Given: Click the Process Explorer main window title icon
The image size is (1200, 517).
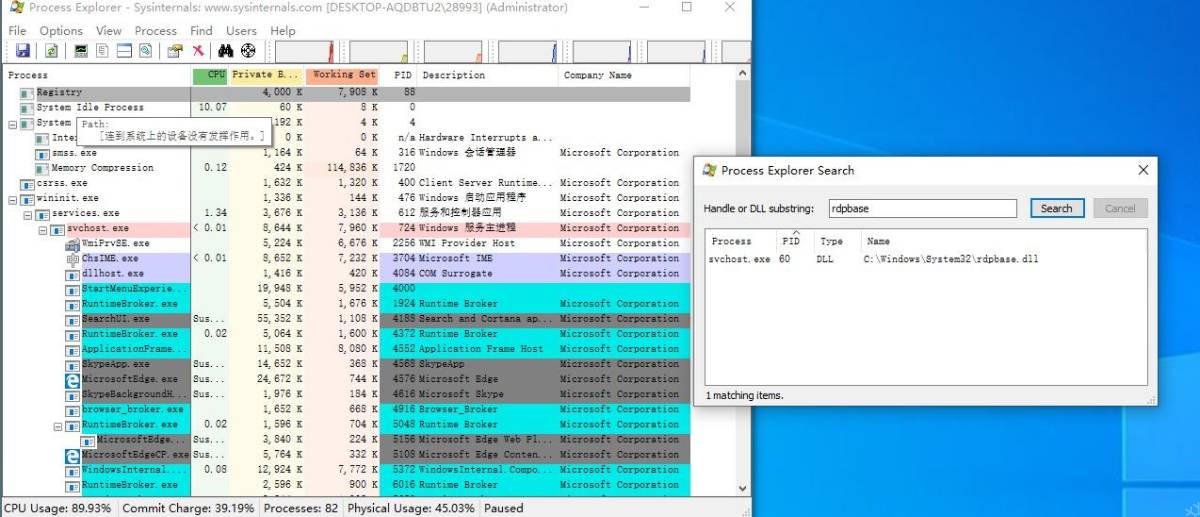Looking at the screenshot, I should pos(16,8).
